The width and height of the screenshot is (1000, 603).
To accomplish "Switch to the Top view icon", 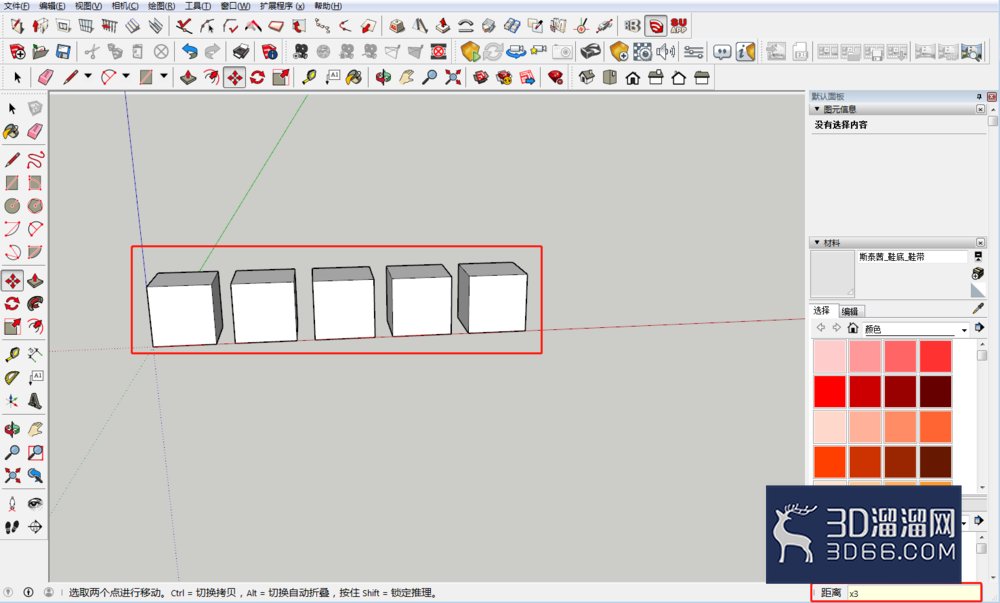I will pyautogui.click(x=610, y=78).
